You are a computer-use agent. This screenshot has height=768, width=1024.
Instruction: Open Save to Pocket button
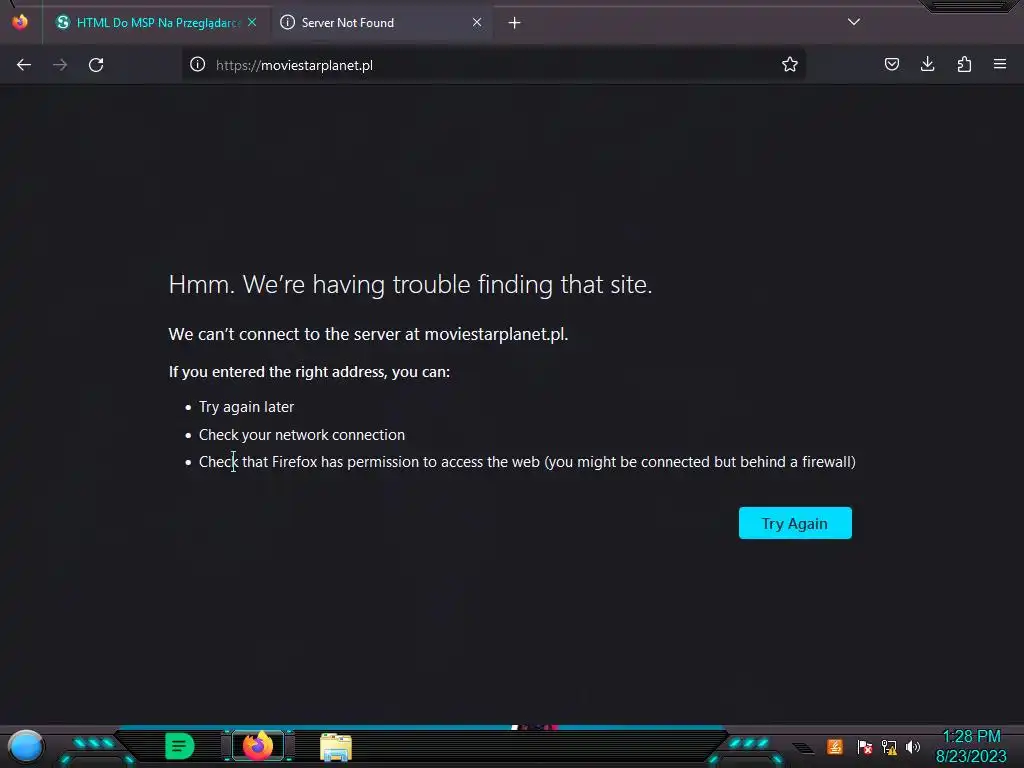pos(891,64)
